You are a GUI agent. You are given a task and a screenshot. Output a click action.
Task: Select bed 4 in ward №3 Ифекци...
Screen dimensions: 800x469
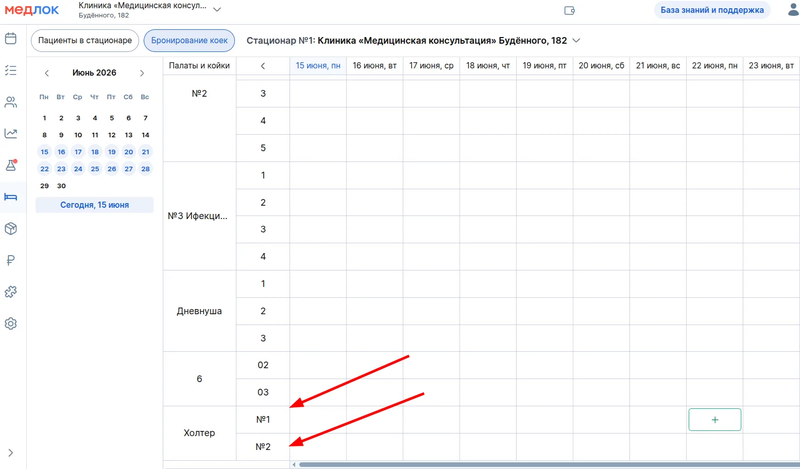click(263, 256)
